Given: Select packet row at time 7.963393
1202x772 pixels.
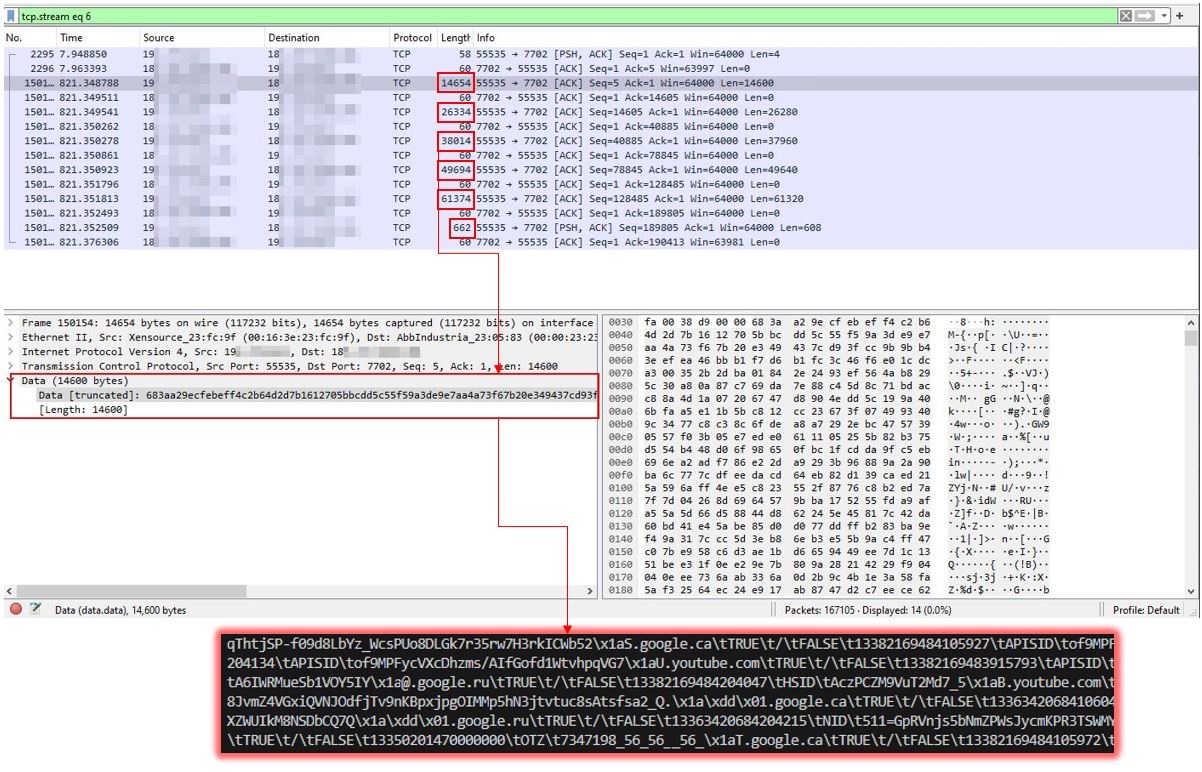Looking at the screenshot, I should coord(600,68).
